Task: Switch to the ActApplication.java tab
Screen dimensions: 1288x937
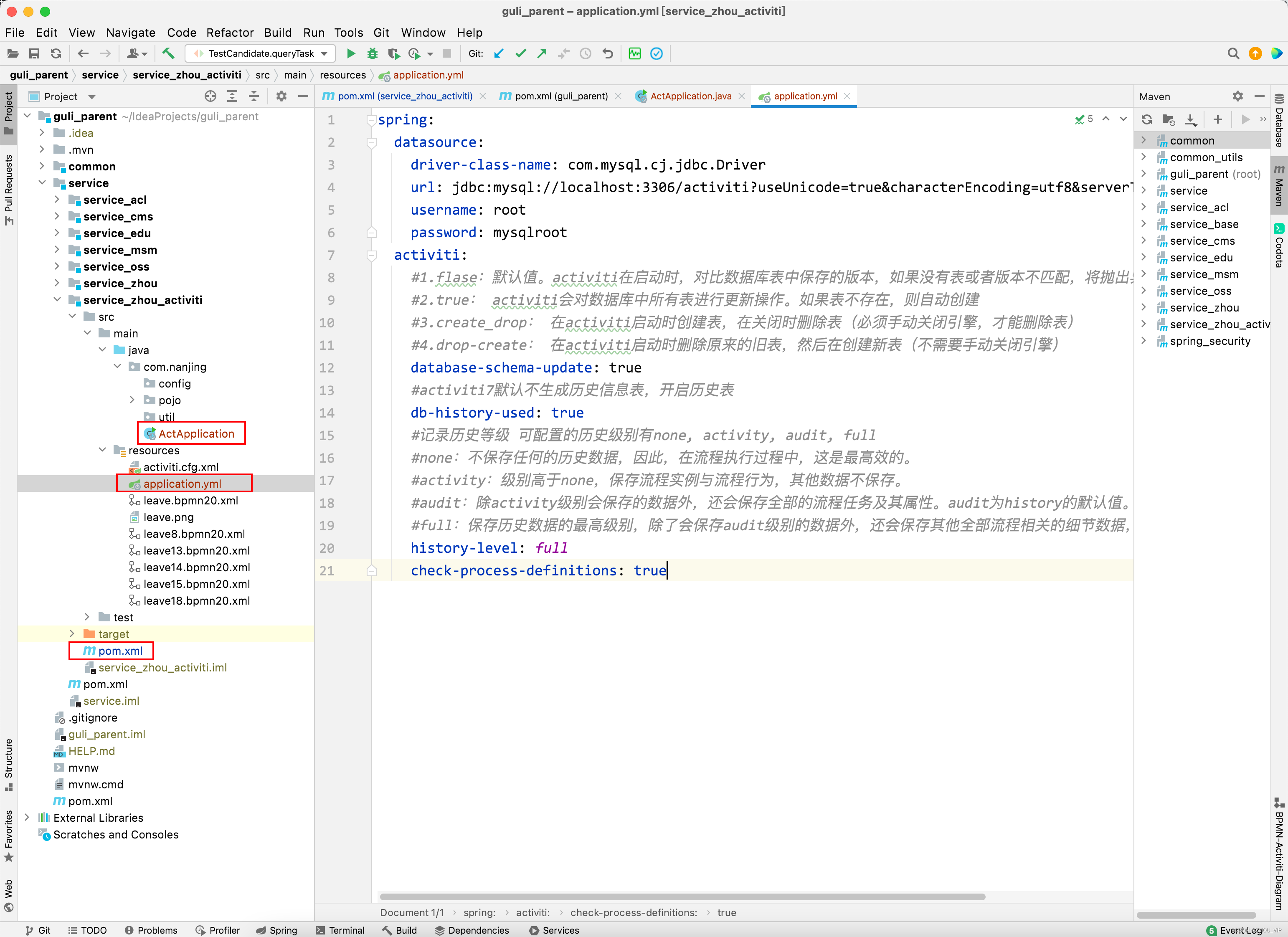Action: tap(691, 96)
